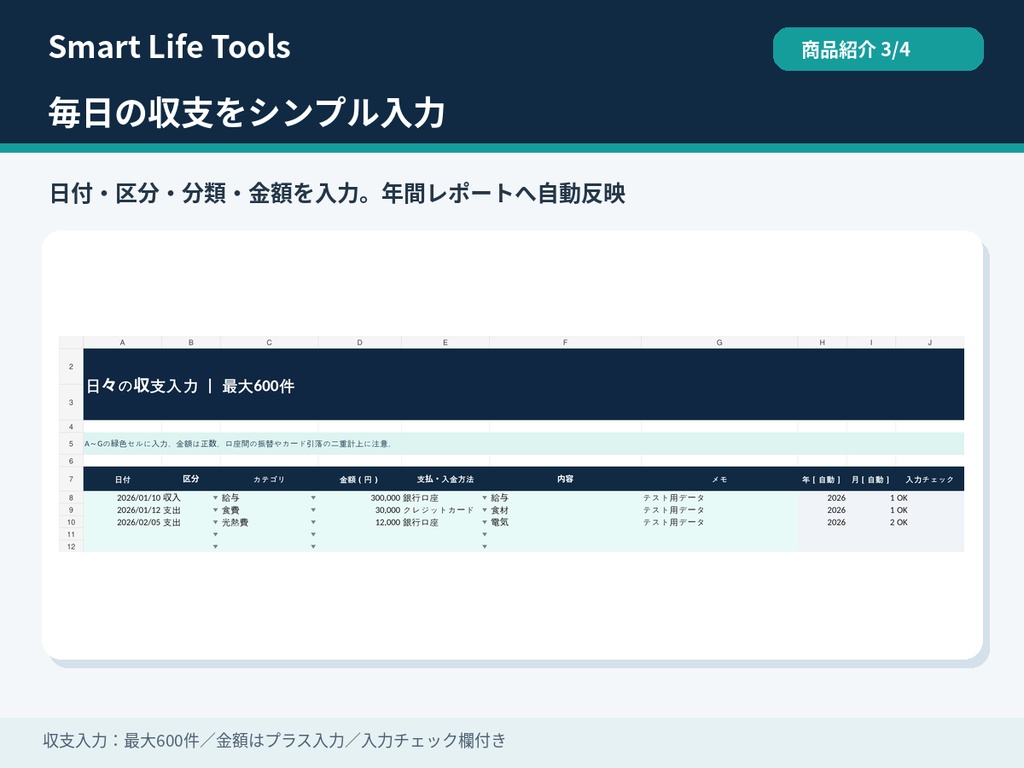The width and height of the screenshot is (1024, 768).
Task: Select row 10 header number
Action: pos(71,522)
